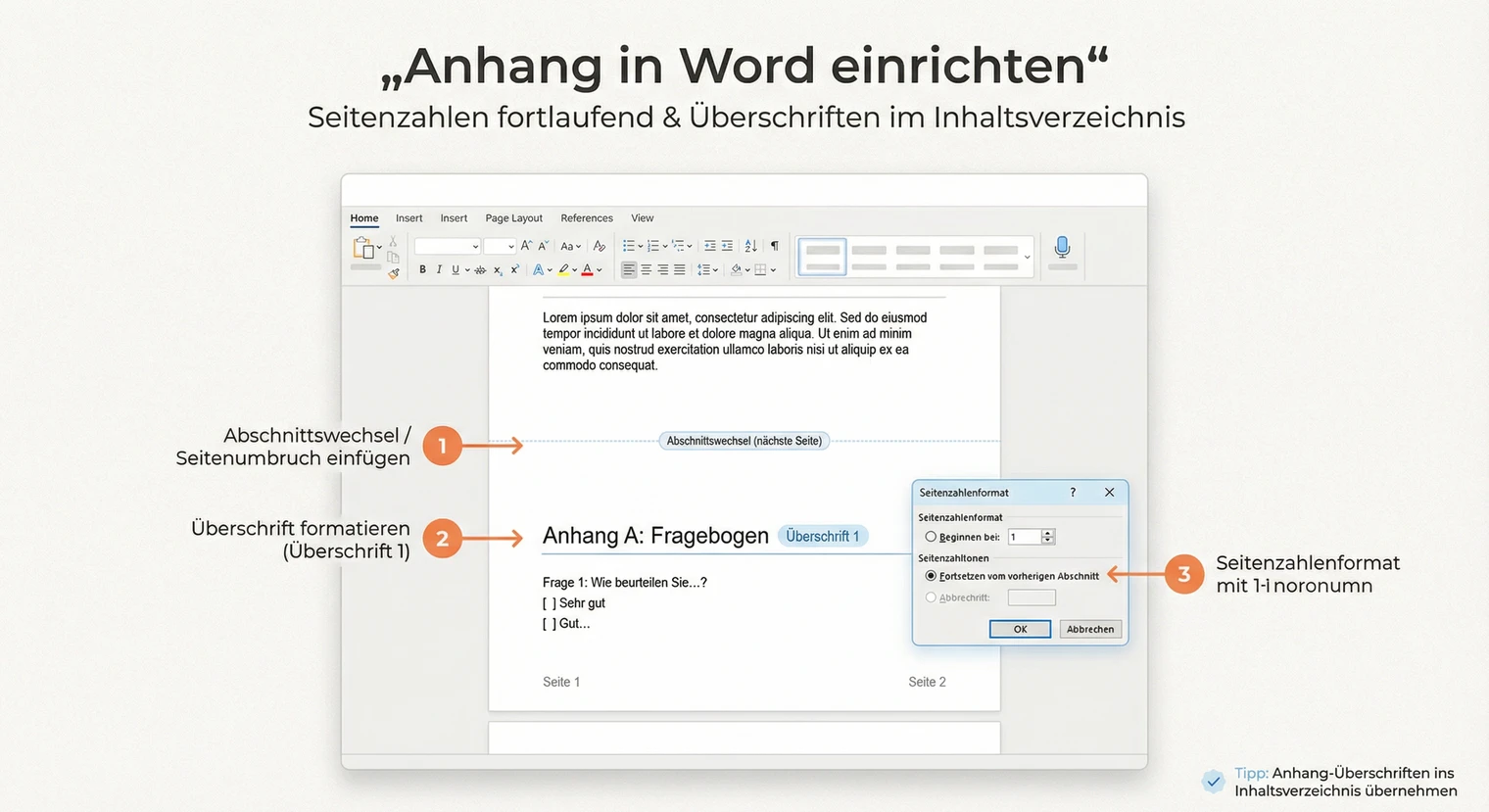Open the sort A-Z tool

749,245
